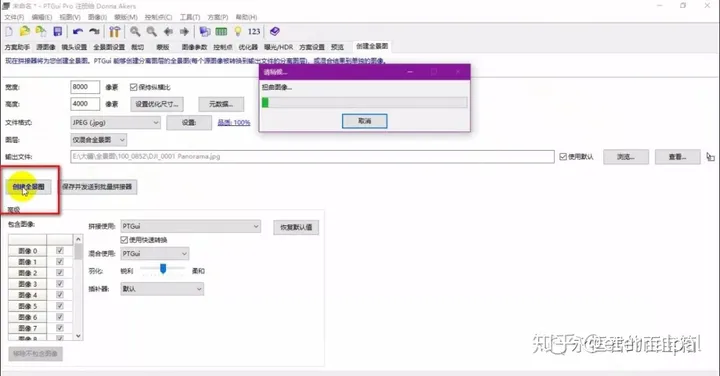720x376 pixels.
Task: Open the purple help book icon
Action: (x=275, y=31)
